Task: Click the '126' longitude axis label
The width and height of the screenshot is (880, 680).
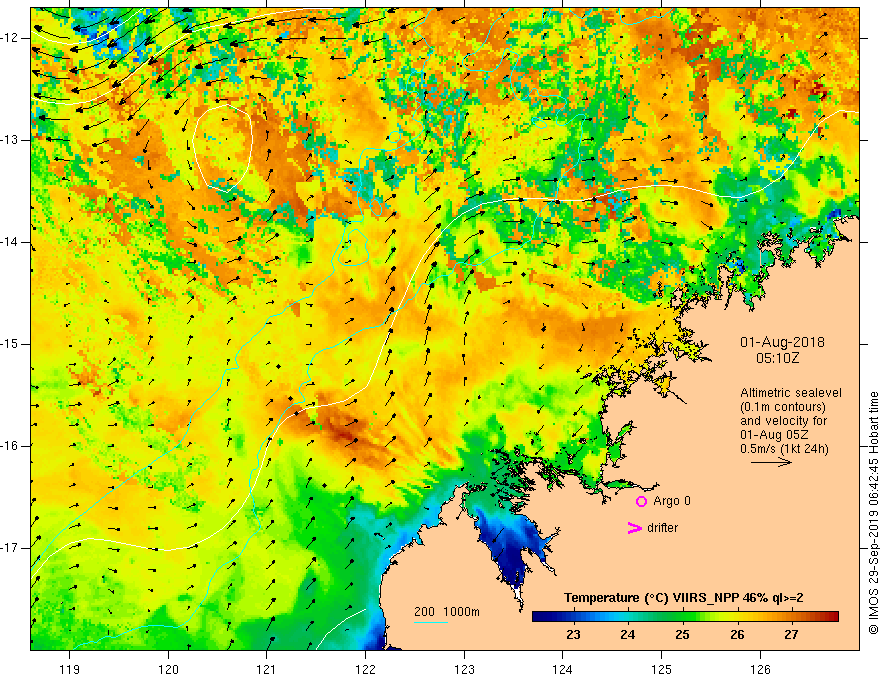Action: (x=760, y=669)
